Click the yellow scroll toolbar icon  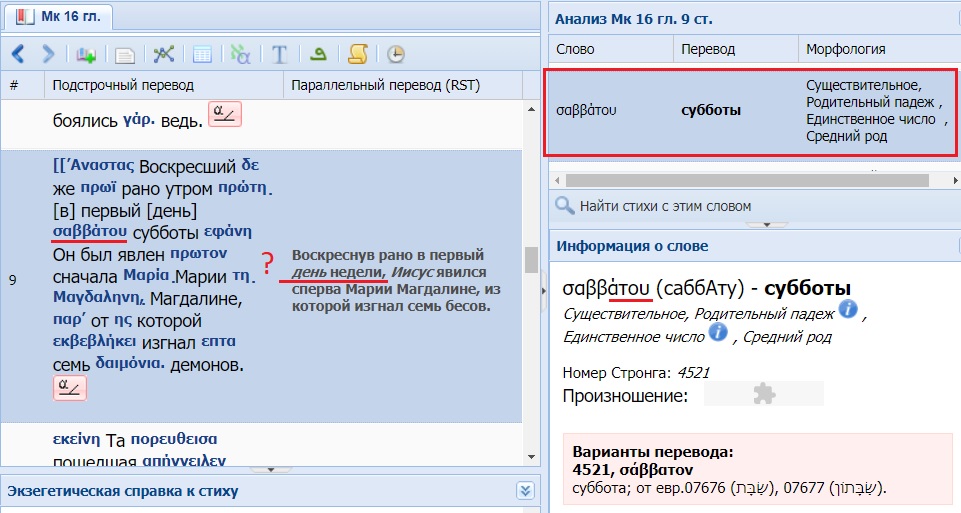[x=357, y=54]
